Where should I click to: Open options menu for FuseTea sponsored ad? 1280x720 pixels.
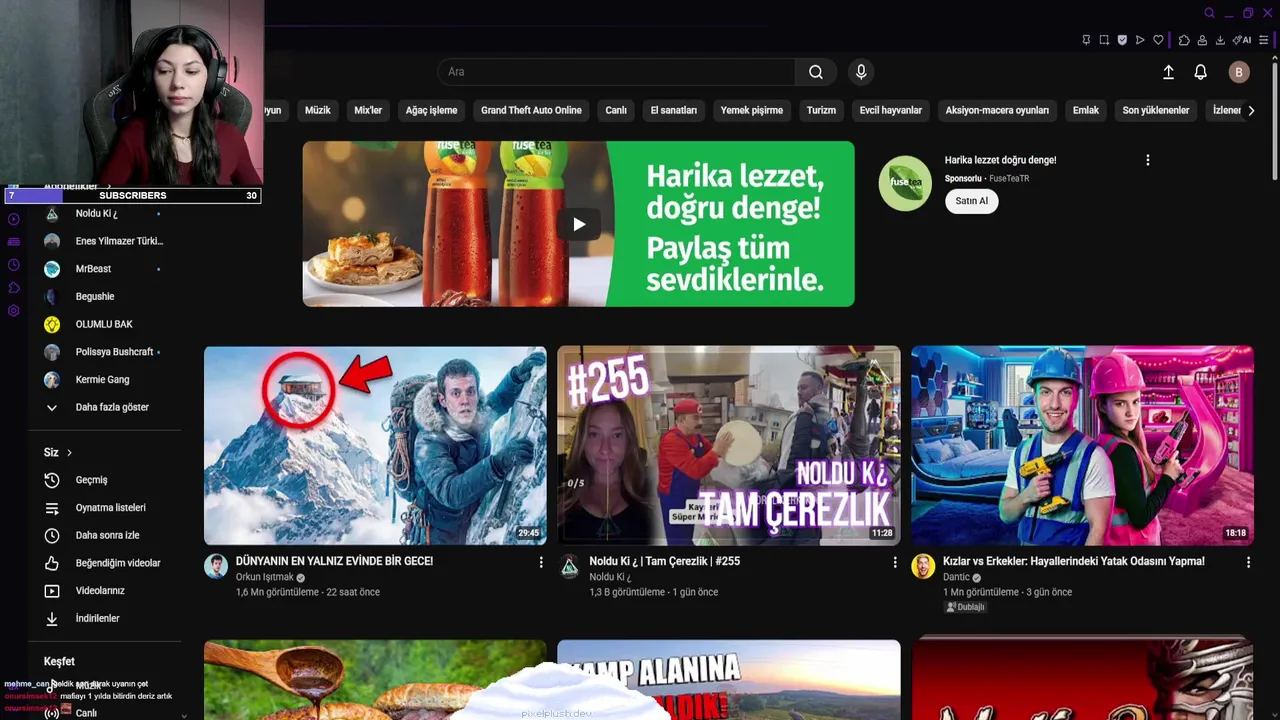tap(1148, 160)
